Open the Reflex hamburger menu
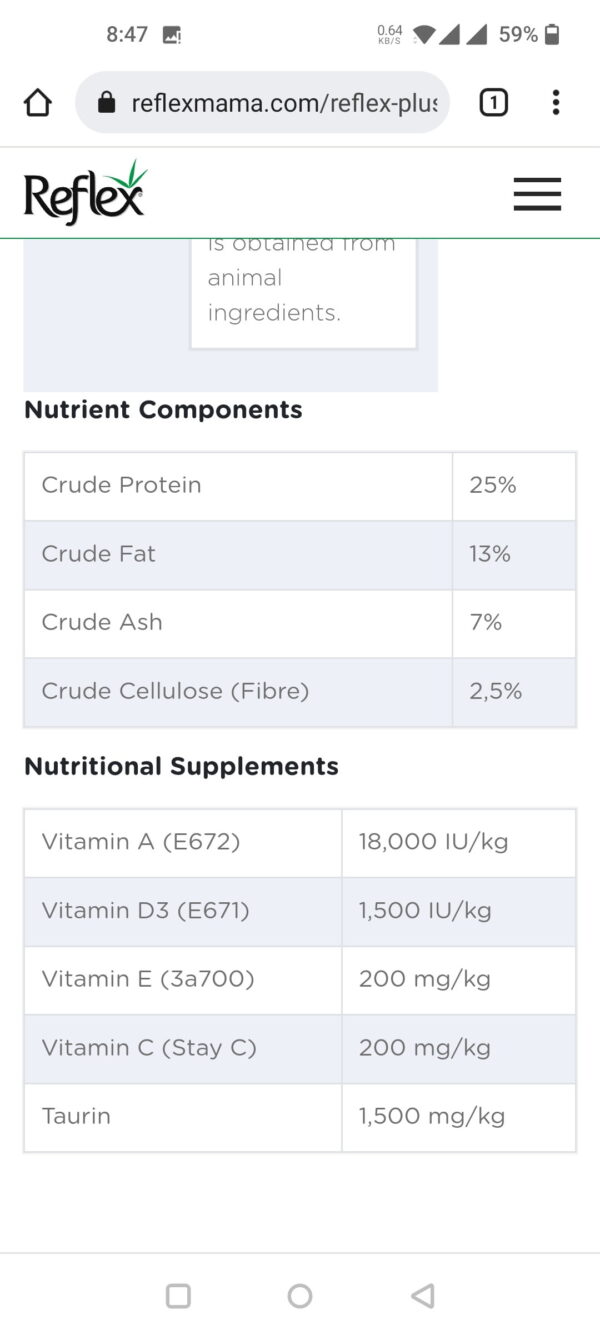Screen dimensions: 600x1340 (537, 194)
